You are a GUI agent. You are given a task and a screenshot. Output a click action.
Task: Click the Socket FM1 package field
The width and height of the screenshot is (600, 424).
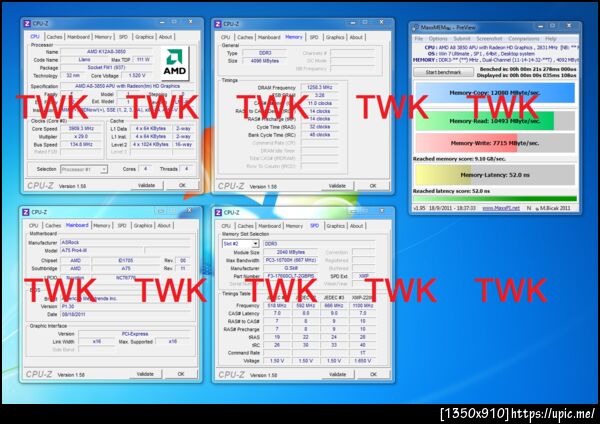tap(106, 68)
